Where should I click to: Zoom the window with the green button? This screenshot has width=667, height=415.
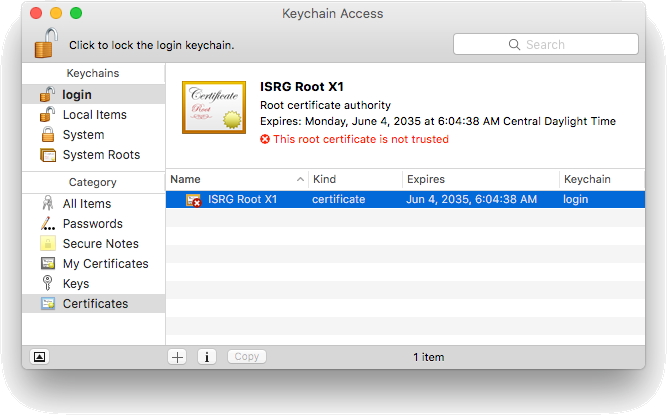76,13
